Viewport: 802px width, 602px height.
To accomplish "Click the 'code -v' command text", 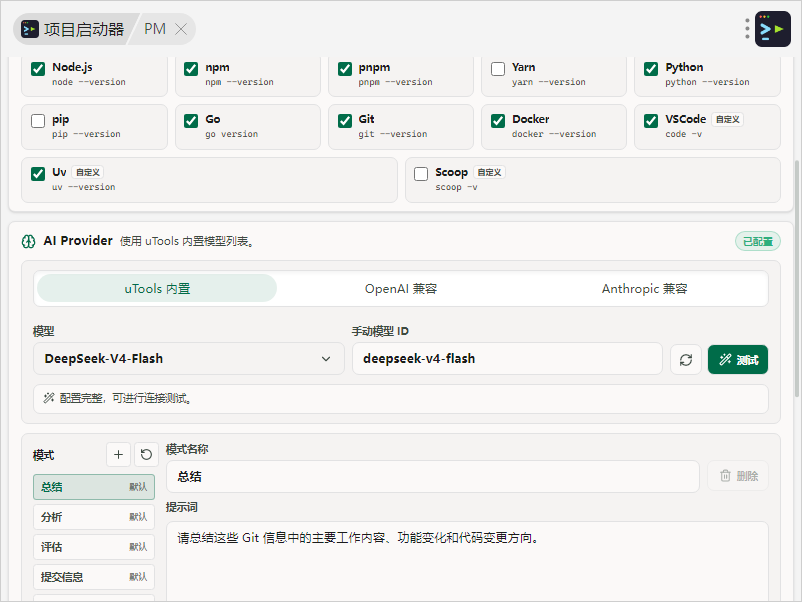I will pyautogui.click(x=683, y=134).
